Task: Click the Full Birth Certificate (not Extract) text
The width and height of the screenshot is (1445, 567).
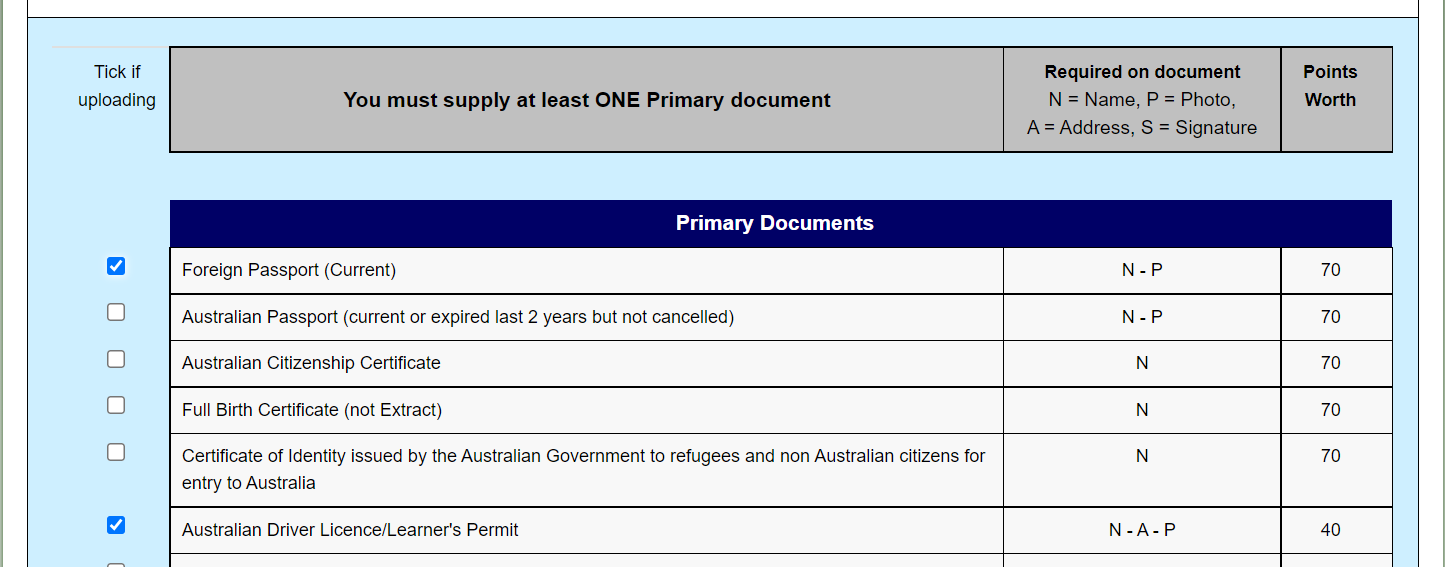Action: [x=312, y=410]
